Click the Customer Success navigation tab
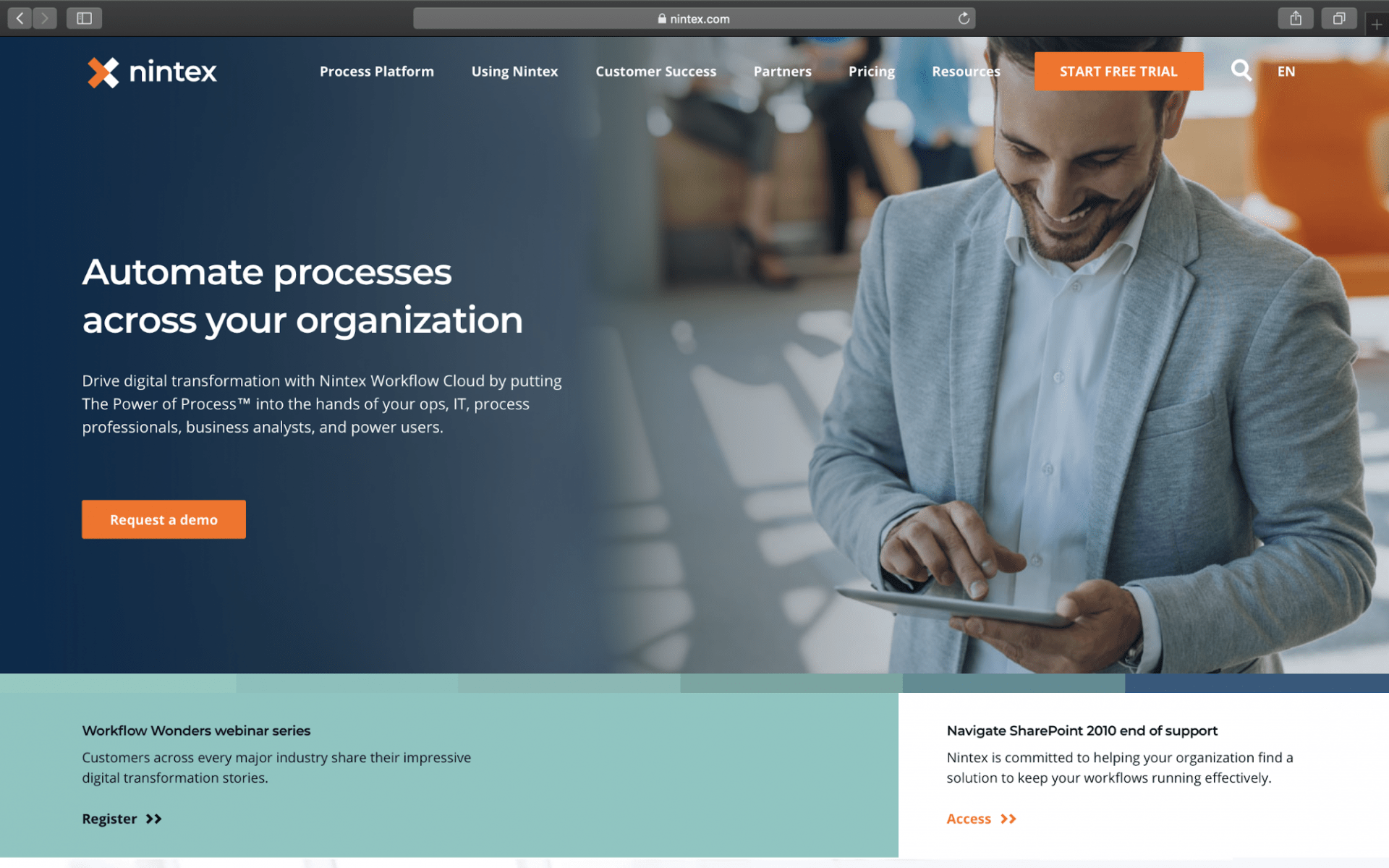The image size is (1389, 868). [656, 70]
